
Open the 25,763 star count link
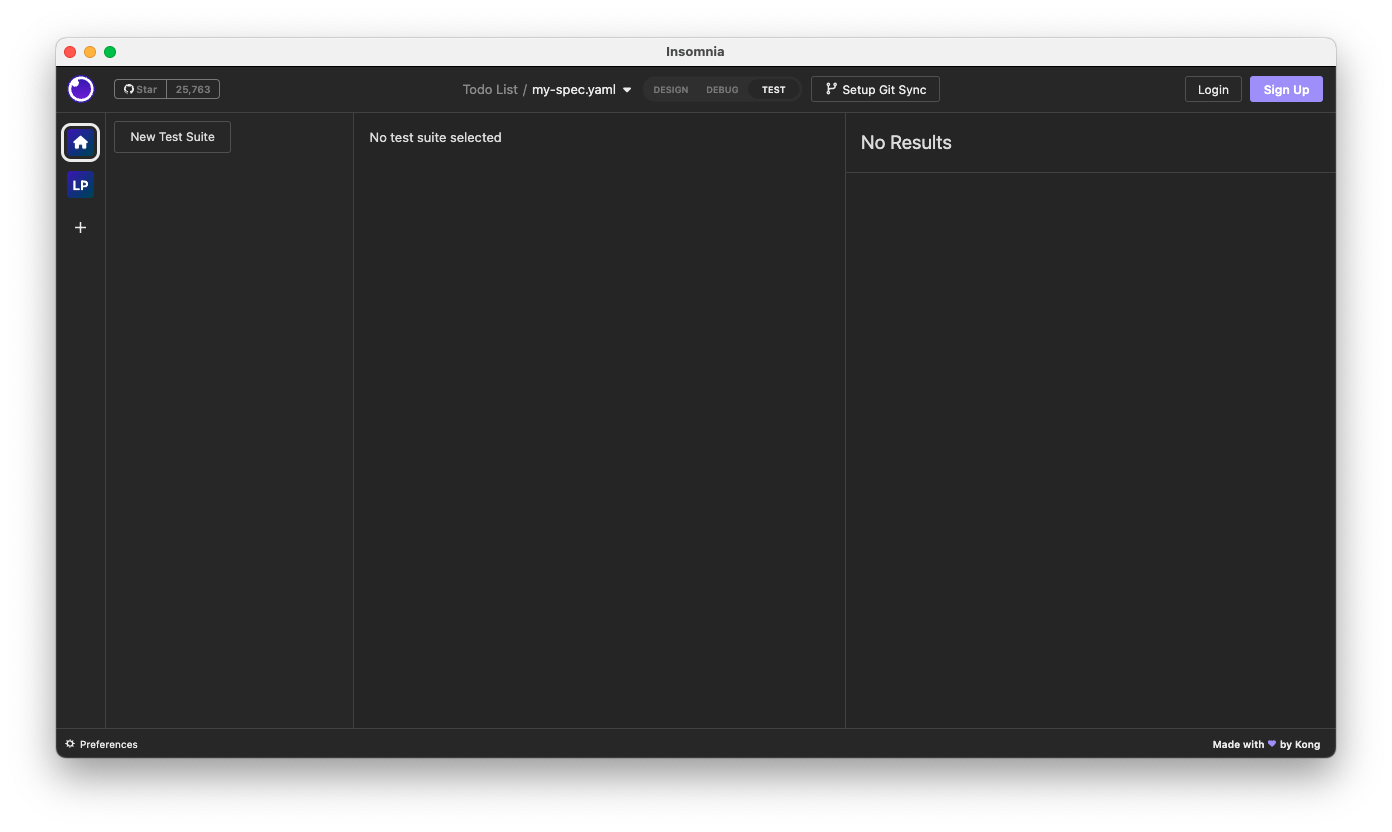coord(193,89)
